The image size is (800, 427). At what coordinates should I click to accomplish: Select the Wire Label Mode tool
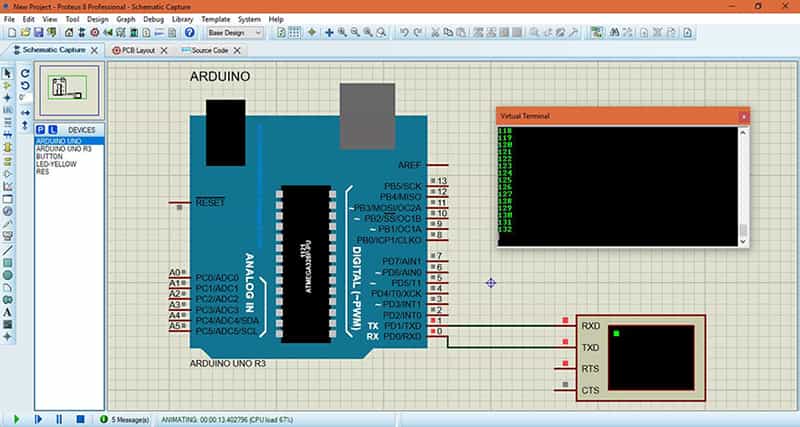click(7, 110)
